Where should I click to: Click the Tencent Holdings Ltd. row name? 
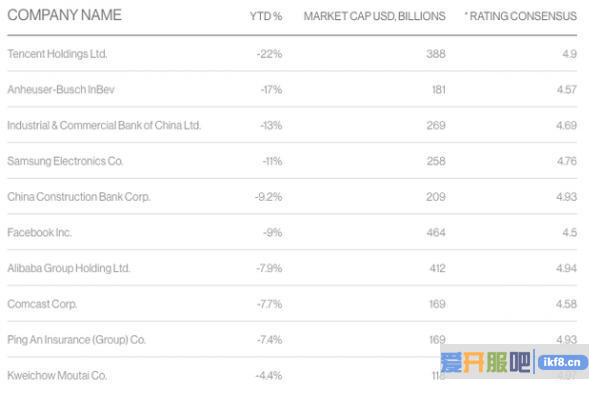[x=57, y=54]
